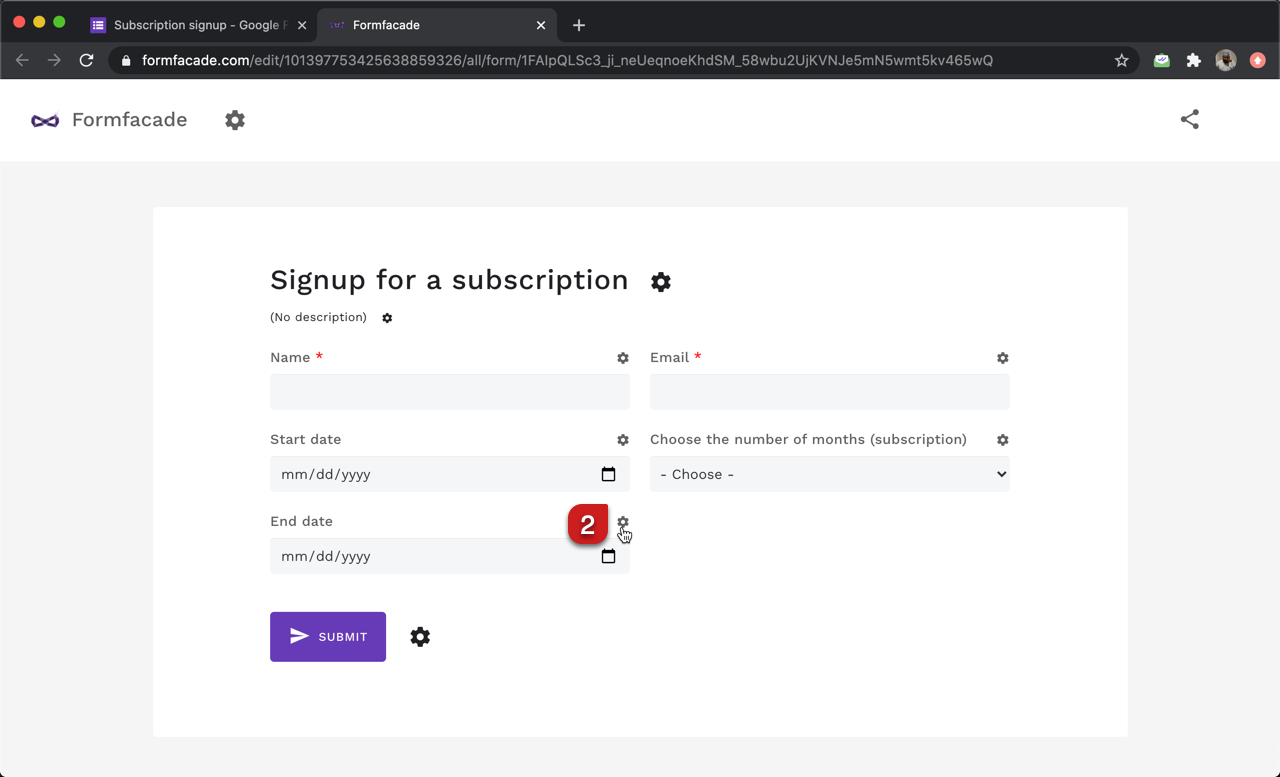Focus the Name input field
This screenshot has width=1280, height=777.
click(450, 392)
